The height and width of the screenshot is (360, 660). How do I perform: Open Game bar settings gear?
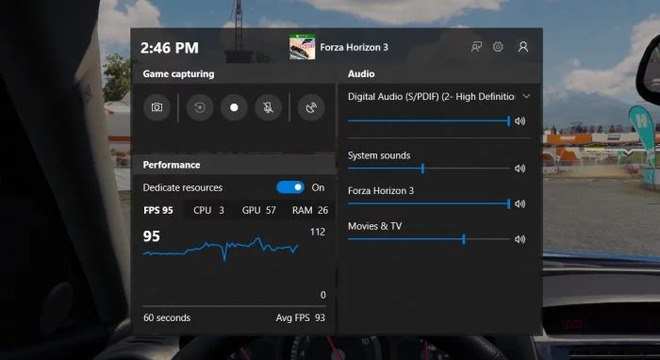pos(498,47)
